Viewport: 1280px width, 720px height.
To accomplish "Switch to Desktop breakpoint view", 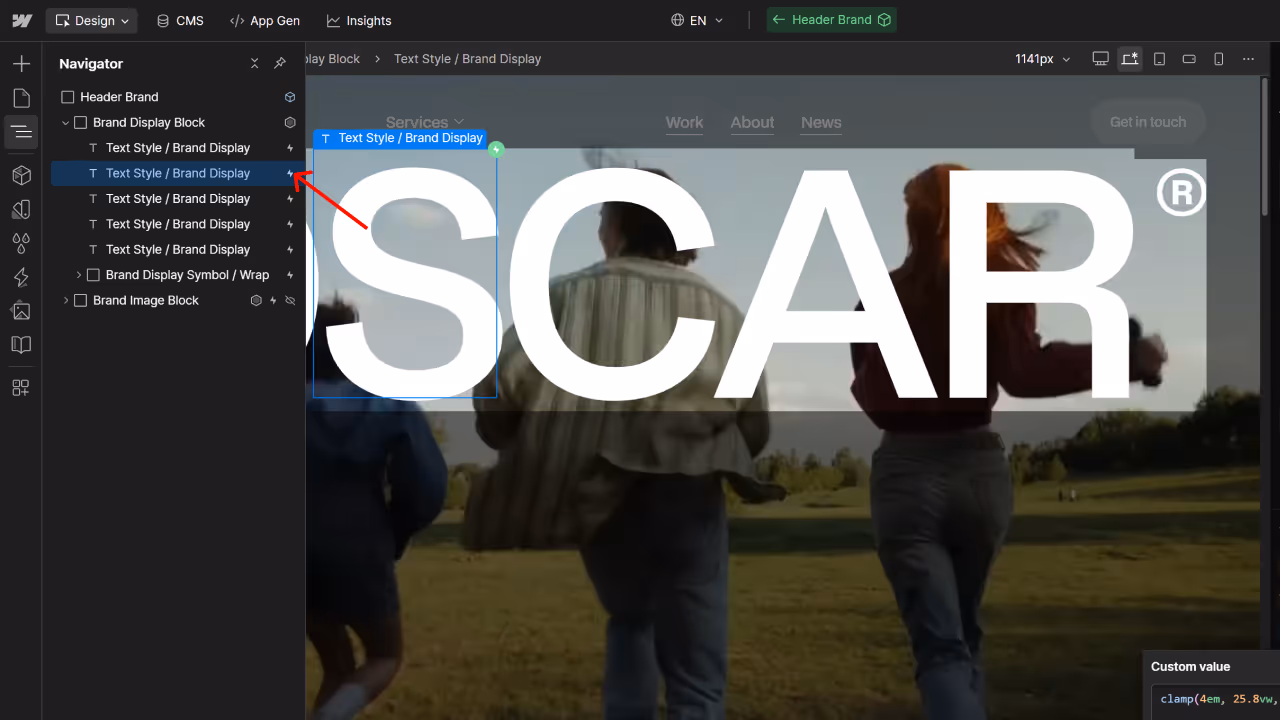I will (x=1101, y=59).
